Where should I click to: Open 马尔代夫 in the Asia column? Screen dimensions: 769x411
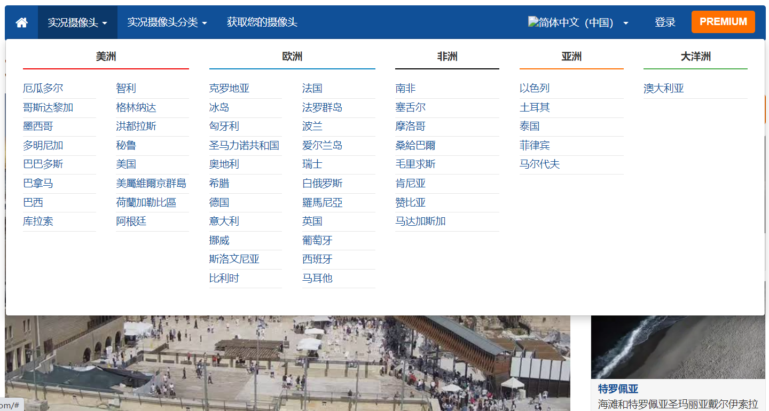point(539,164)
